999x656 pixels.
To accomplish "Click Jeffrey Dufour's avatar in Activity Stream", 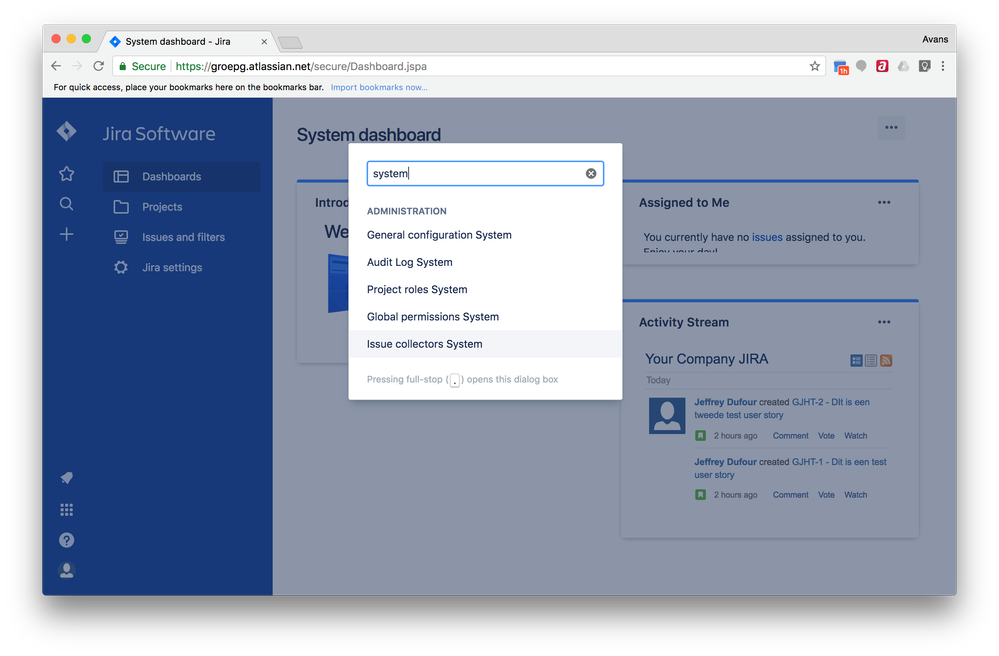I will coord(666,415).
